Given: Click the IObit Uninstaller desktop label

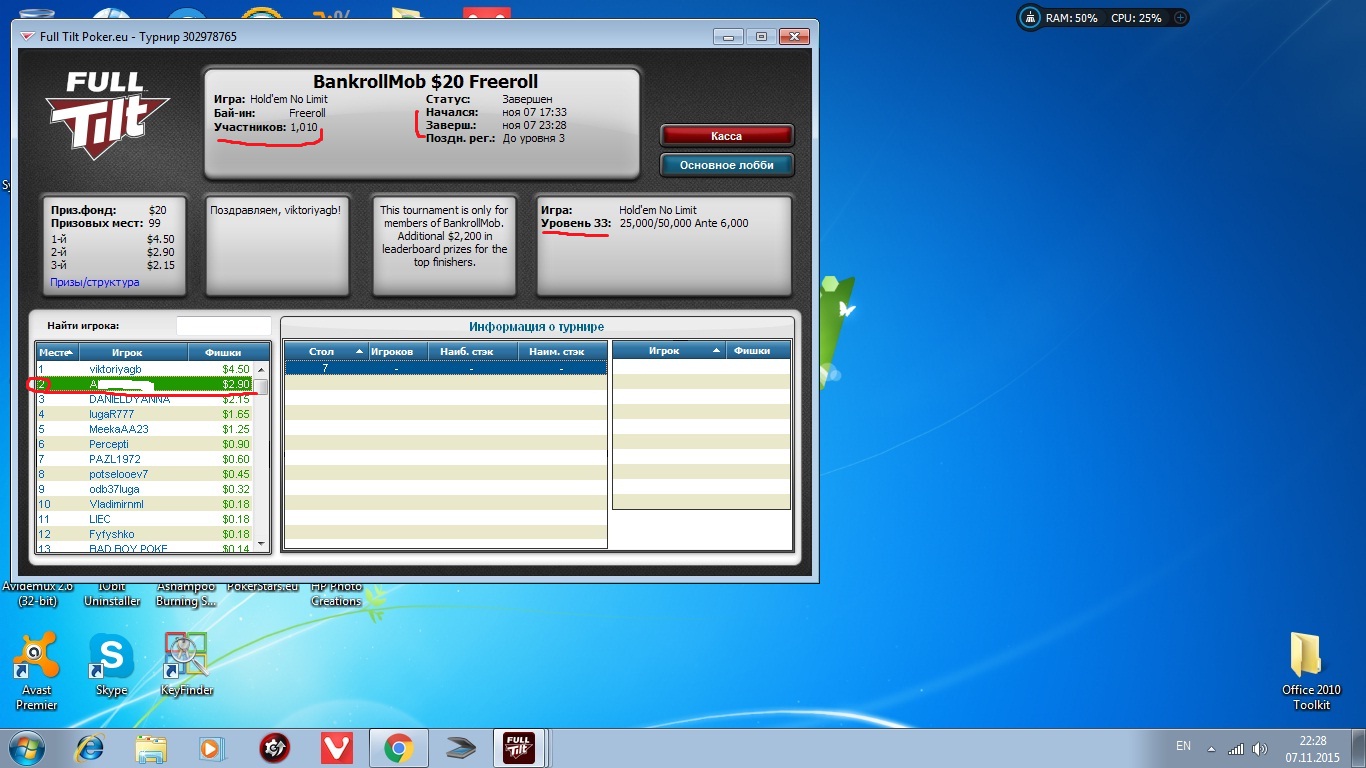Looking at the screenshot, I should [x=111, y=594].
